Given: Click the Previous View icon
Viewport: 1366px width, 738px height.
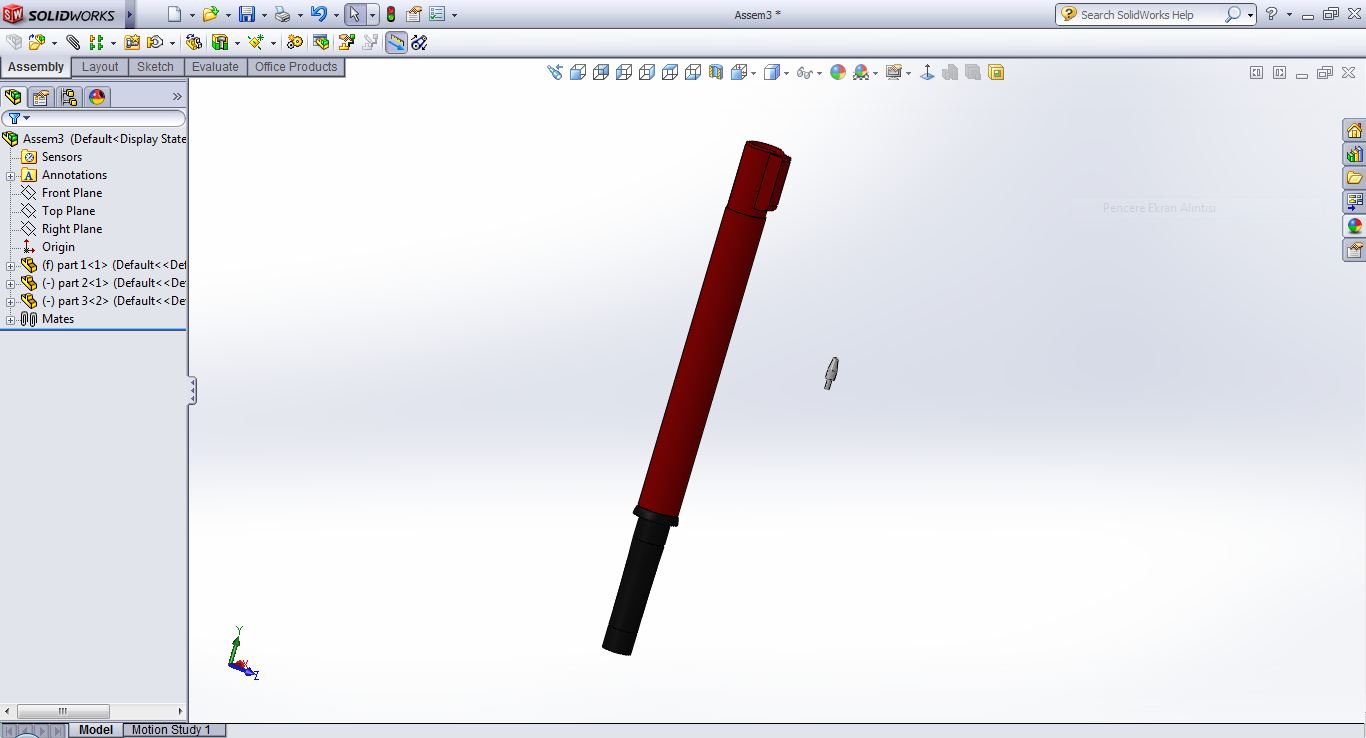Looking at the screenshot, I should click(x=555, y=72).
